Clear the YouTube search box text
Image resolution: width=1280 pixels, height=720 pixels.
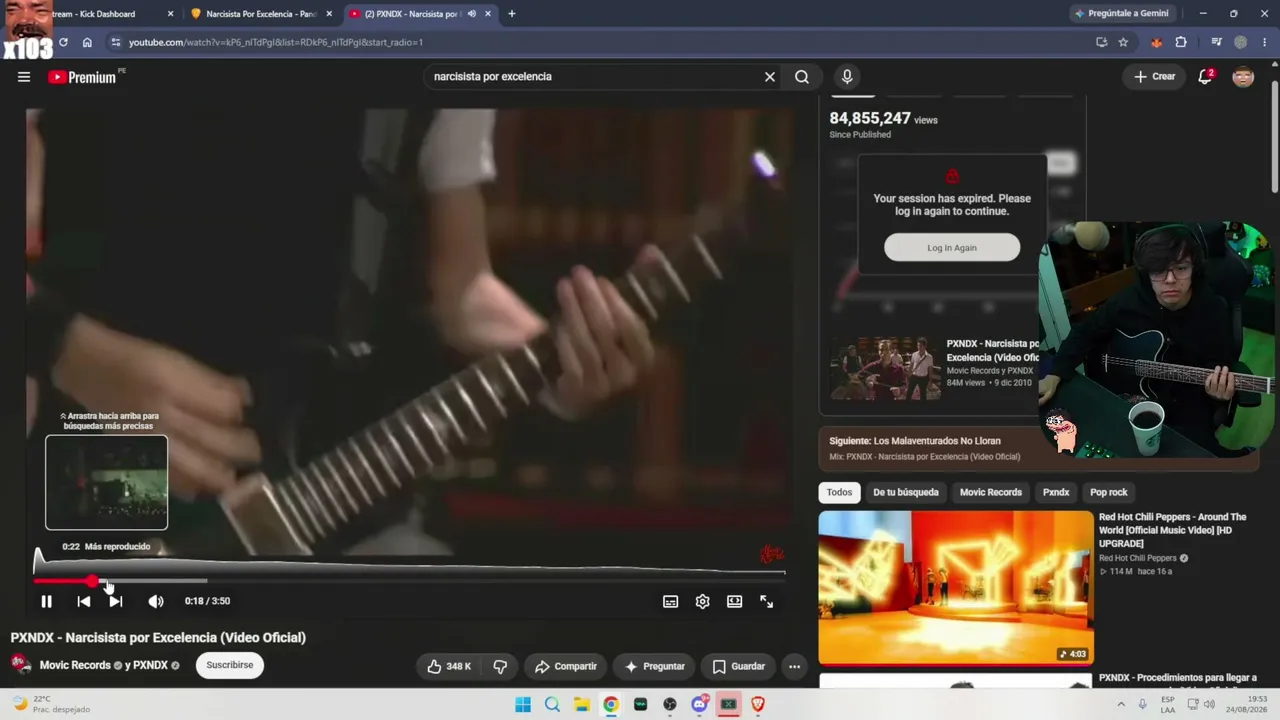(x=770, y=76)
